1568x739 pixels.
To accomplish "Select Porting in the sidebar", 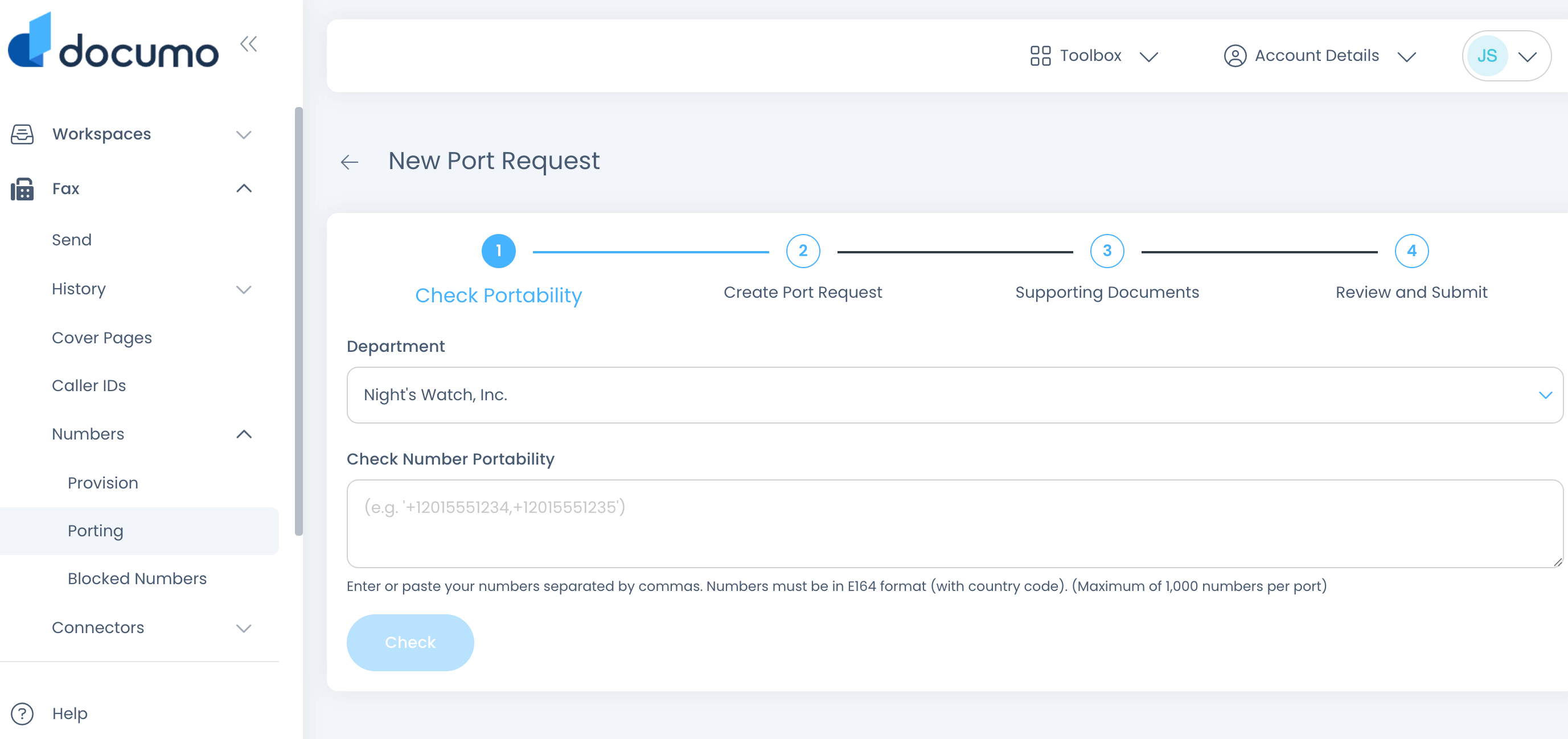I will point(139,531).
